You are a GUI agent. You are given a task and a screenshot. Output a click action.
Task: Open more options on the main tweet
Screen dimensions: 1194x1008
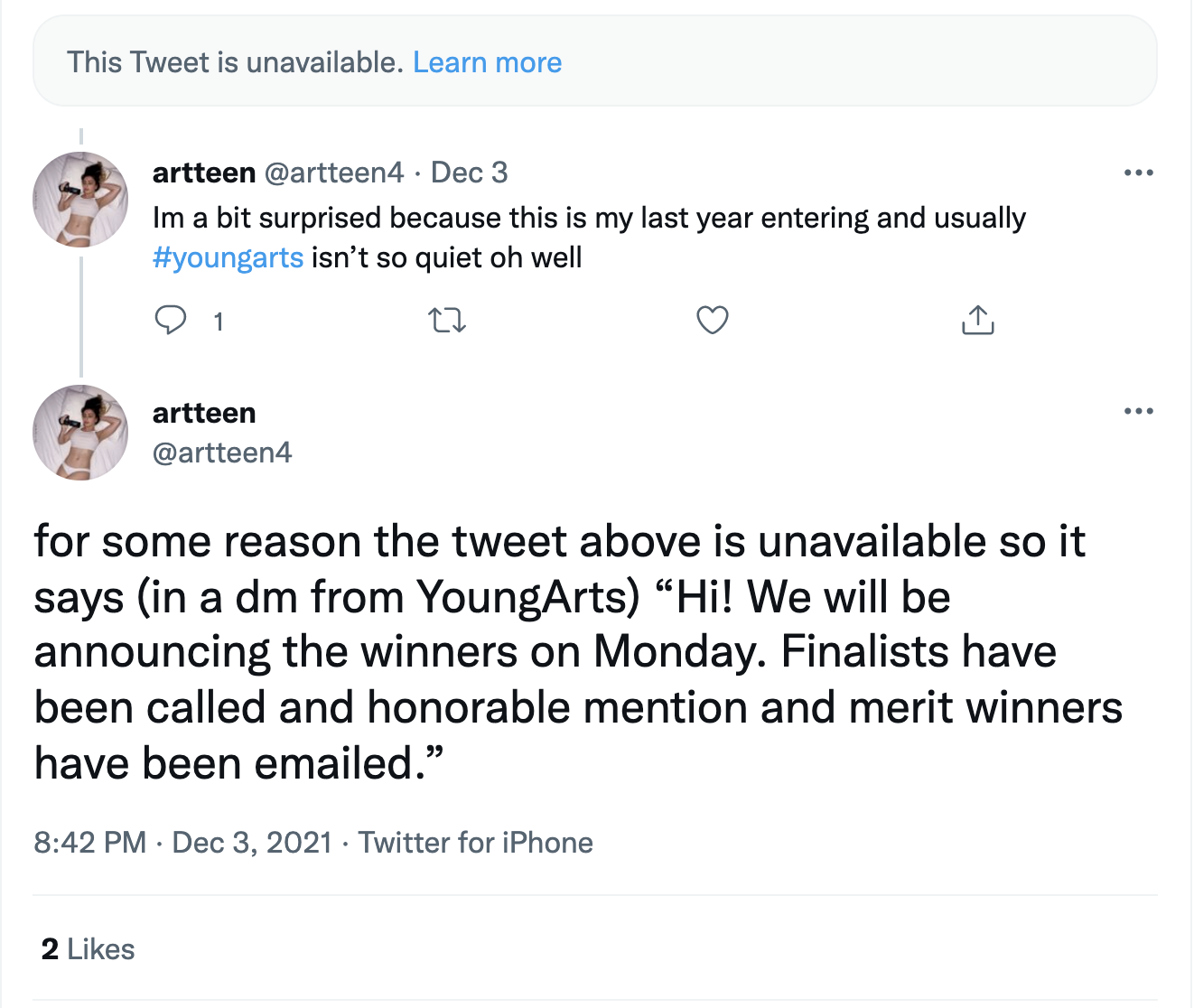[1138, 412]
